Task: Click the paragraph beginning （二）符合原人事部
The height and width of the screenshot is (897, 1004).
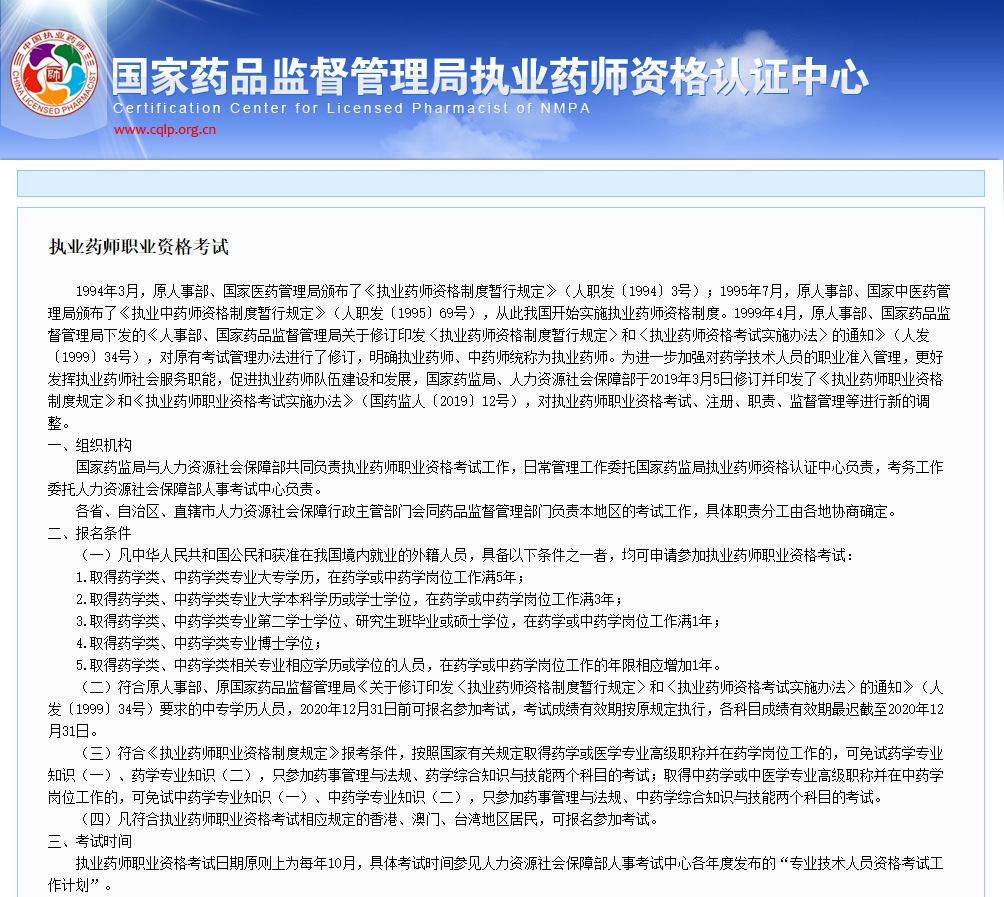Action: click(496, 709)
